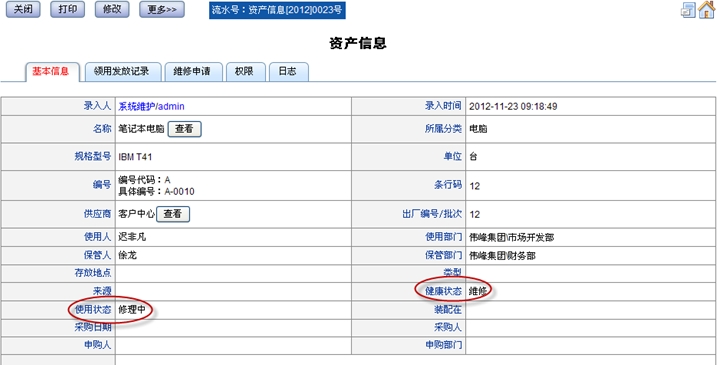The height and width of the screenshot is (365, 718).
Task: Click the 使用部门 value 市场开发部
Action: pyautogui.click(x=511, y=238)
